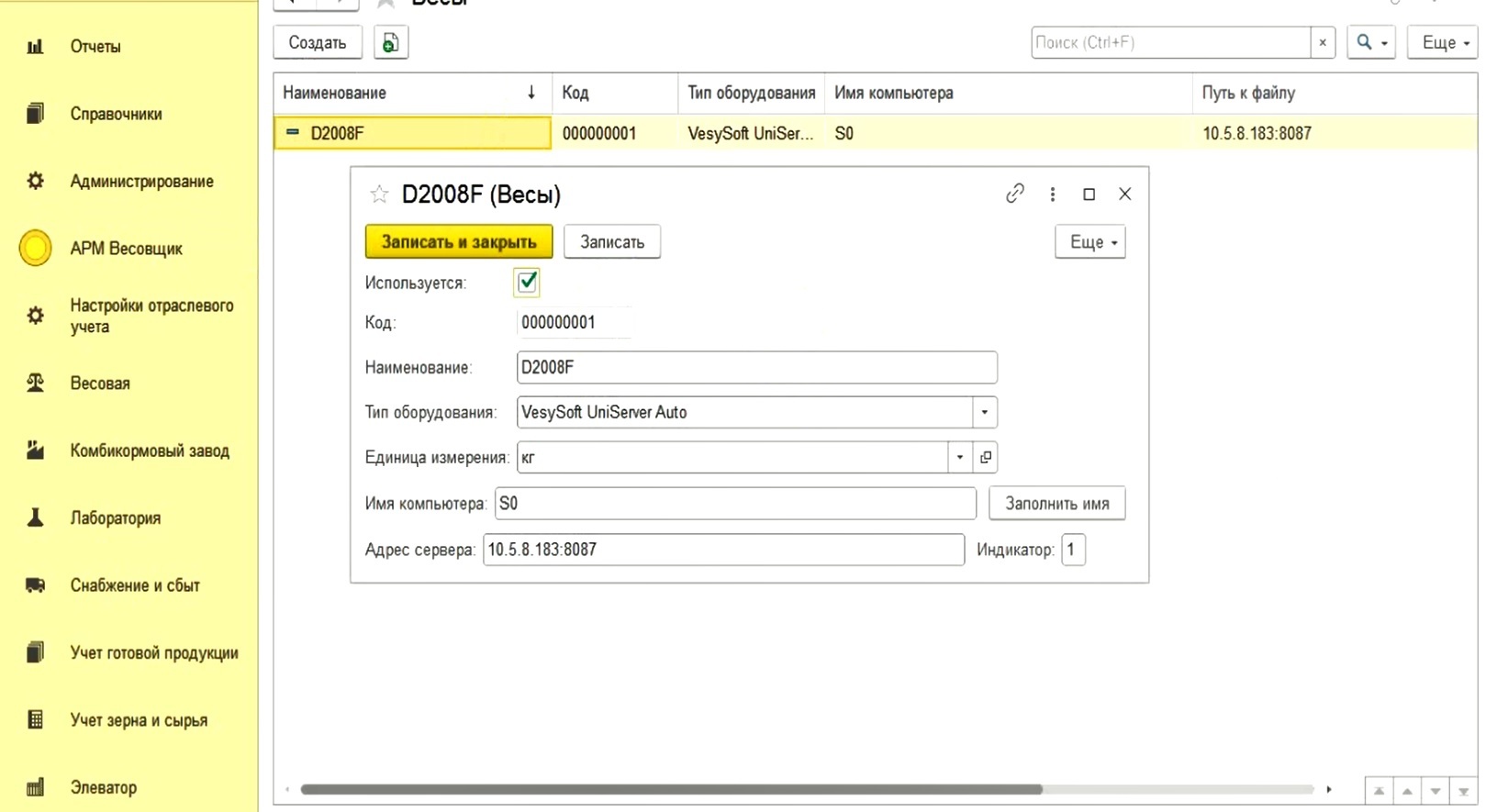1486x812 pixels.
Task: Click the right arrow of the horizontal scrollbar
Action: tap(1329, 789)
